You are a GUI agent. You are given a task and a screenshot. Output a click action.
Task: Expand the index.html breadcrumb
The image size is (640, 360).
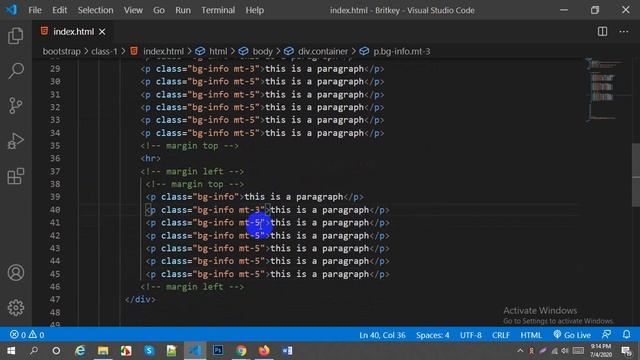[157, 51]
